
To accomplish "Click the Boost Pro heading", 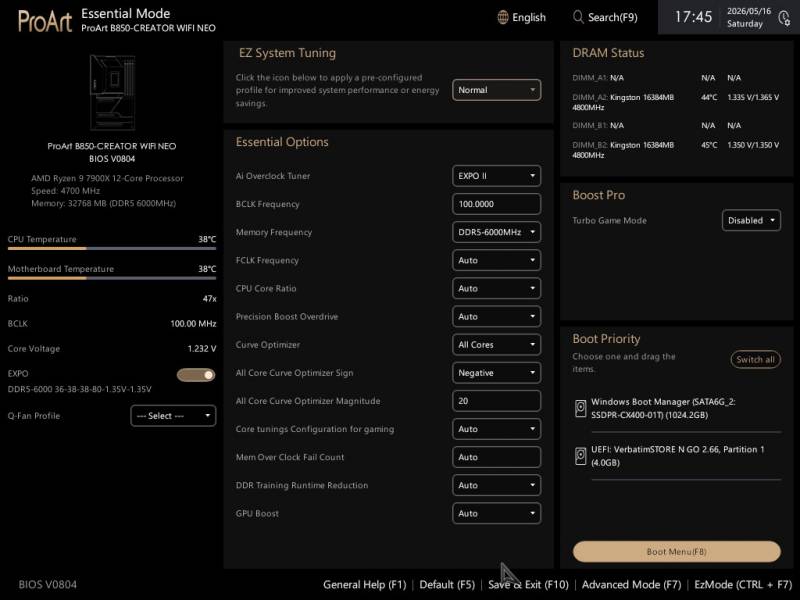I will click(598, 195).
